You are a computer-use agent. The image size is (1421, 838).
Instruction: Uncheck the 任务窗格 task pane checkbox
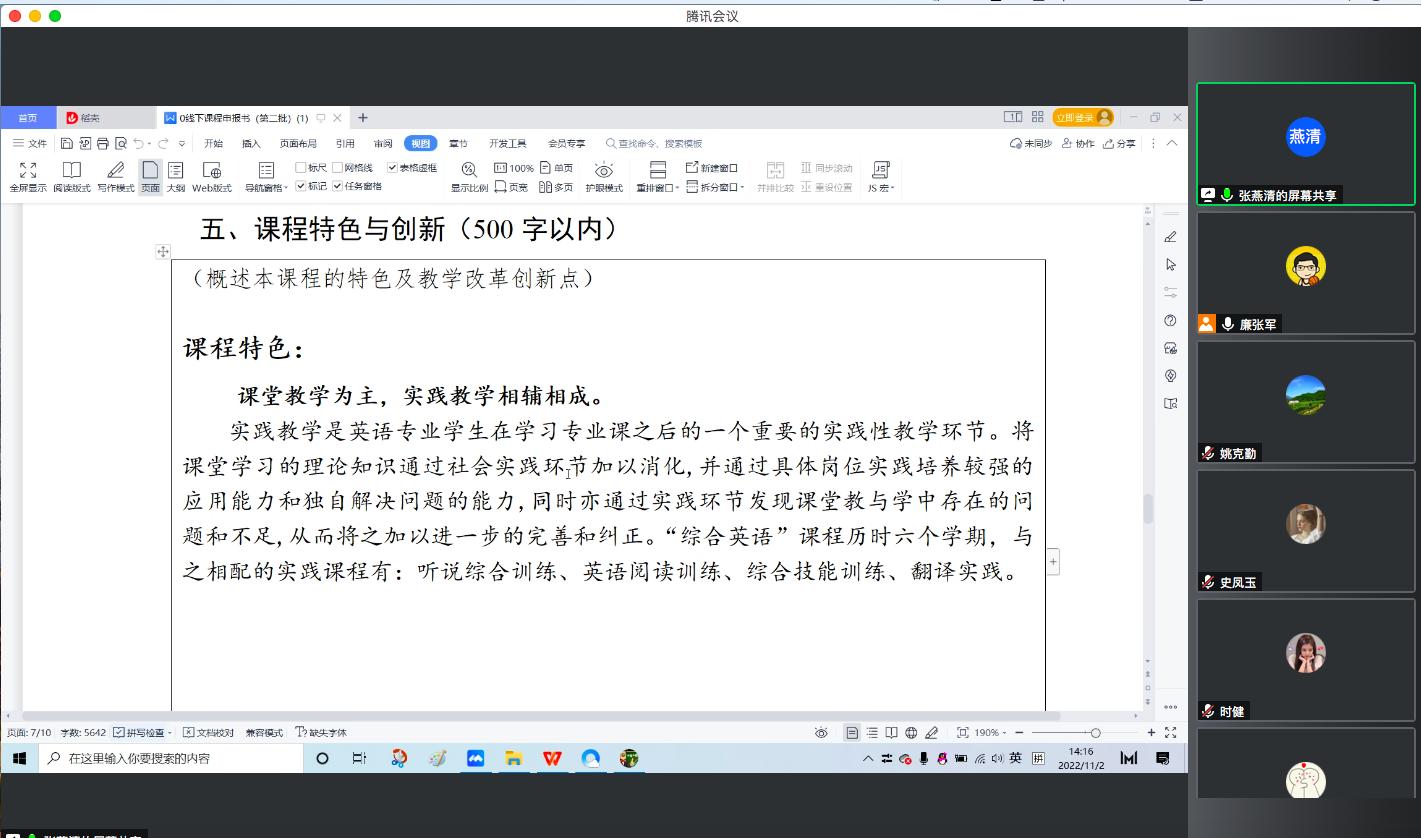pyautogui.click(x=338, y=186)
